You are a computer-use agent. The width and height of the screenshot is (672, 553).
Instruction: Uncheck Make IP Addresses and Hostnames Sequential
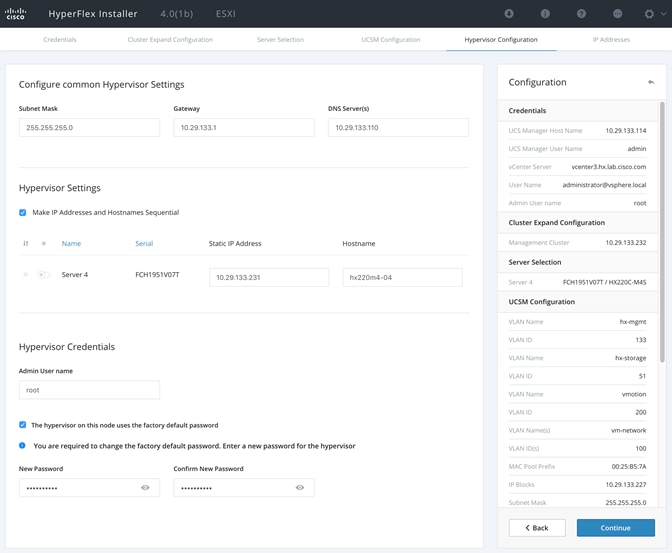pyautogui.click(x=23, y=213)
